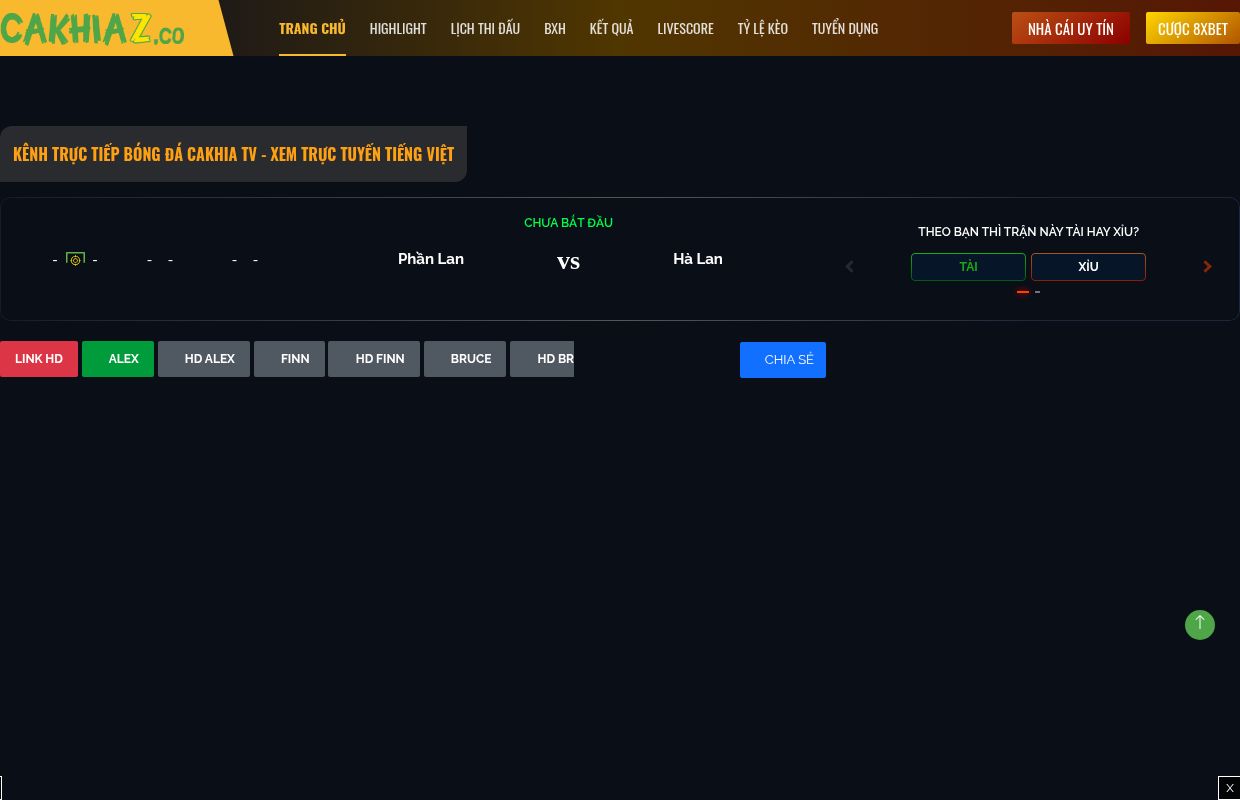Click the Phần Lan team name
Viewport: 1240px width, 800px height.
[431, 259]
